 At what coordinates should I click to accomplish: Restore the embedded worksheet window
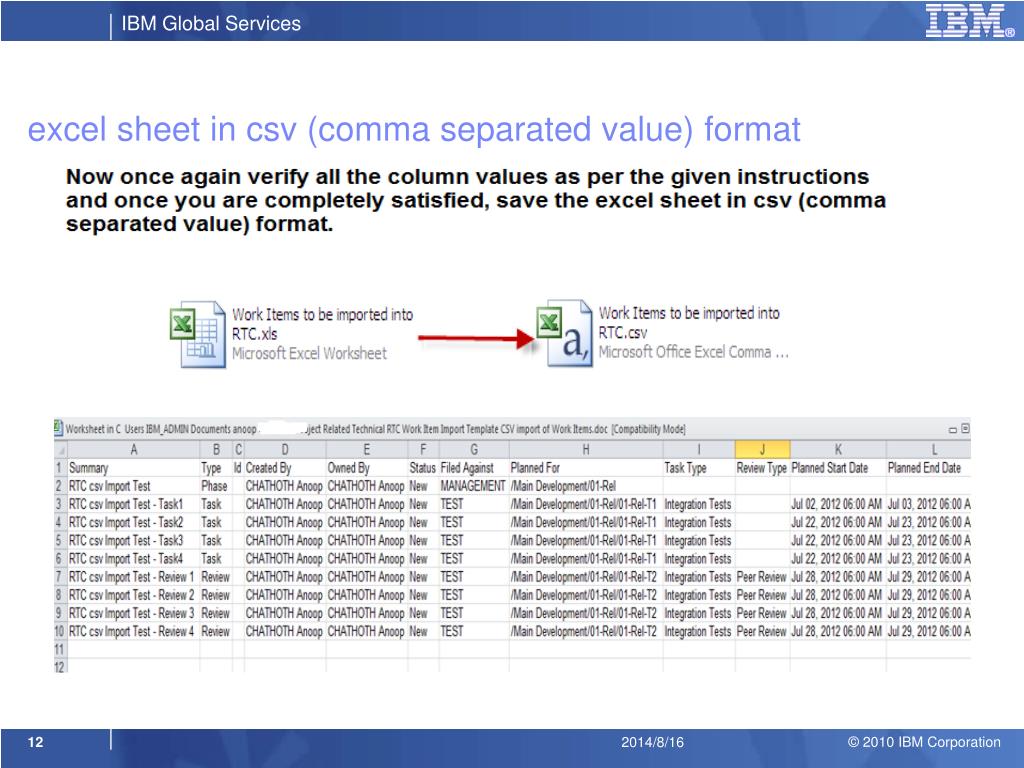click(965, 428)
